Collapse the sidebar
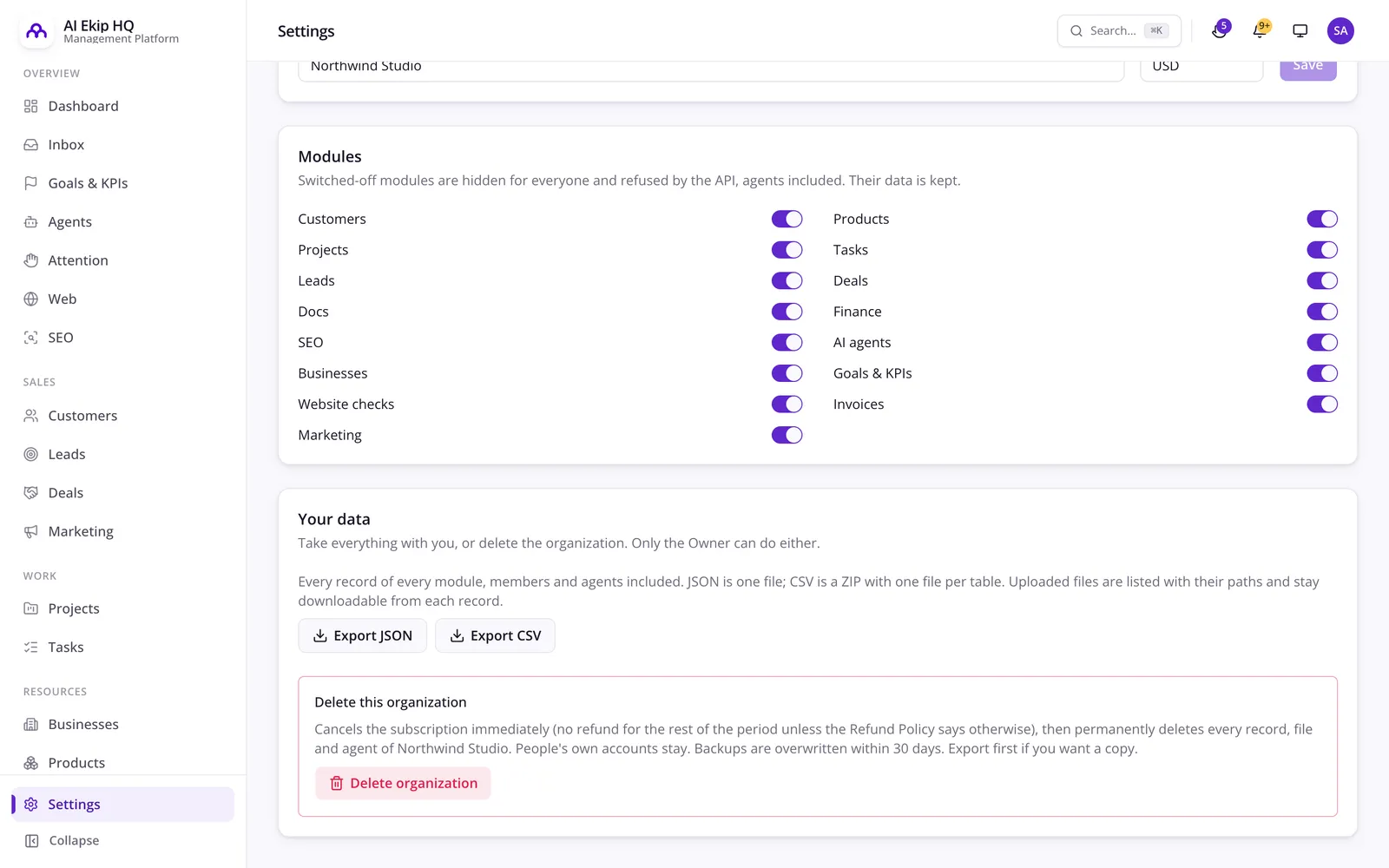 [x=123, y=840]
